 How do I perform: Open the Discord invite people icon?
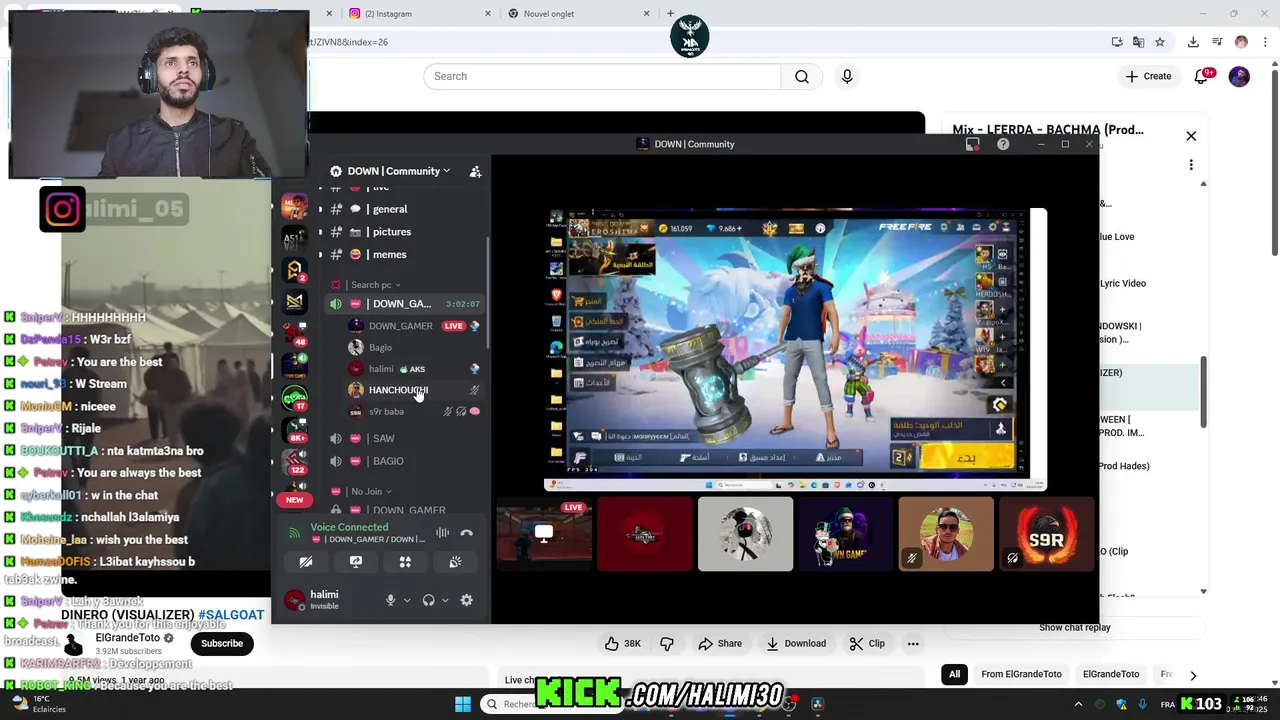[476, 171]
